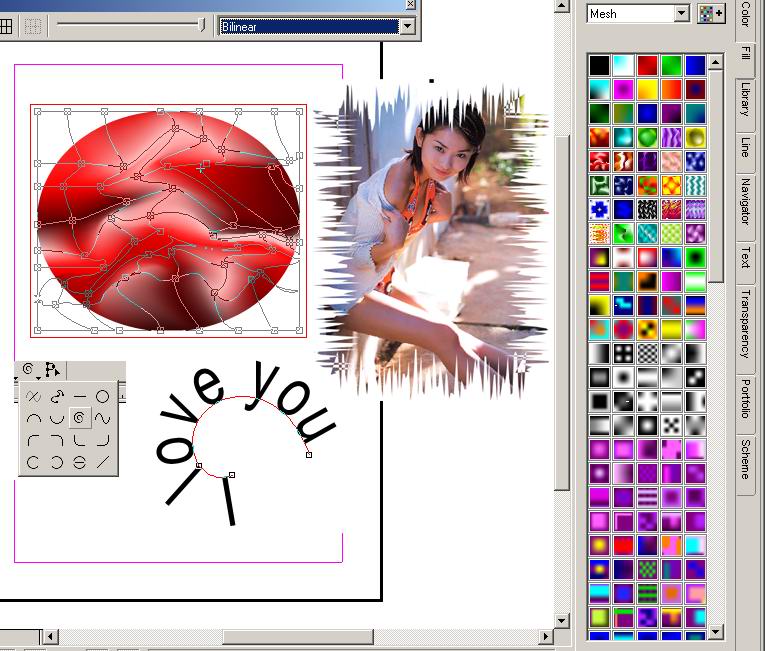Screen dimensions: 765x651
Task: Choose the reversed C-shaped arc path
Action: click(57, 462)
